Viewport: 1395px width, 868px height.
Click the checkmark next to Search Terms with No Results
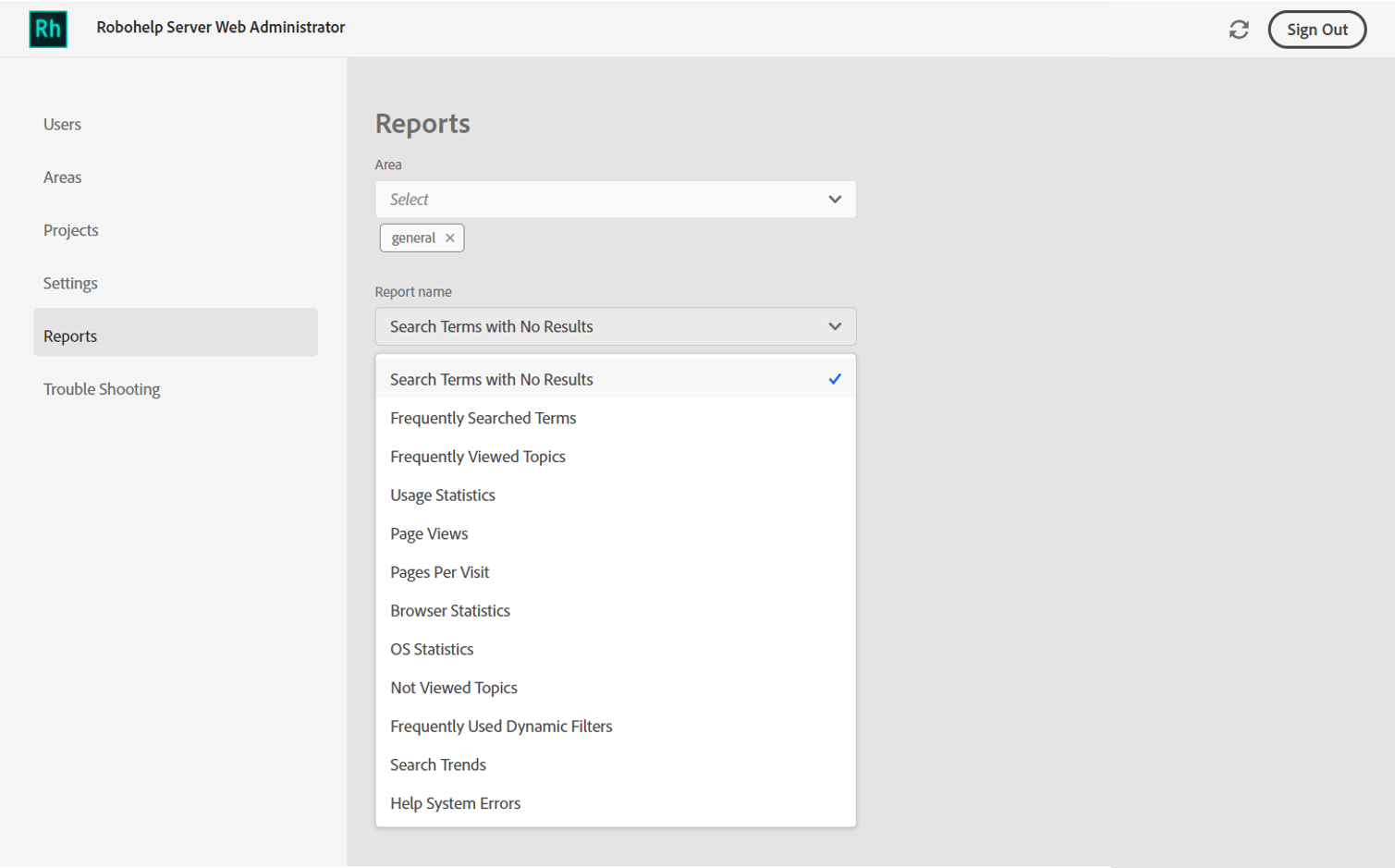(835, 378)
